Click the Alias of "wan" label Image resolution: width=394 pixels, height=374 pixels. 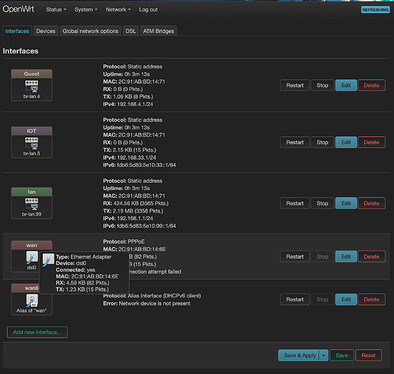pos(32,311)
